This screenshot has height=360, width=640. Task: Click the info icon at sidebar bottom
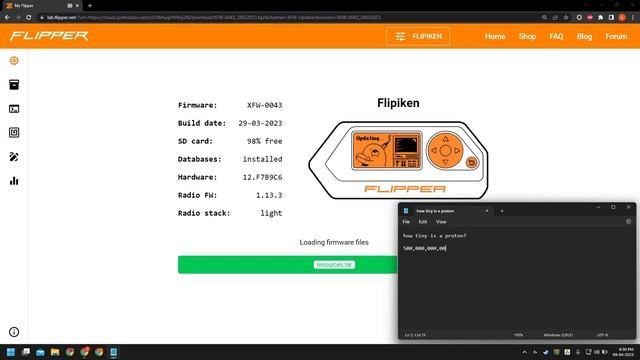(x=14, y=332)
